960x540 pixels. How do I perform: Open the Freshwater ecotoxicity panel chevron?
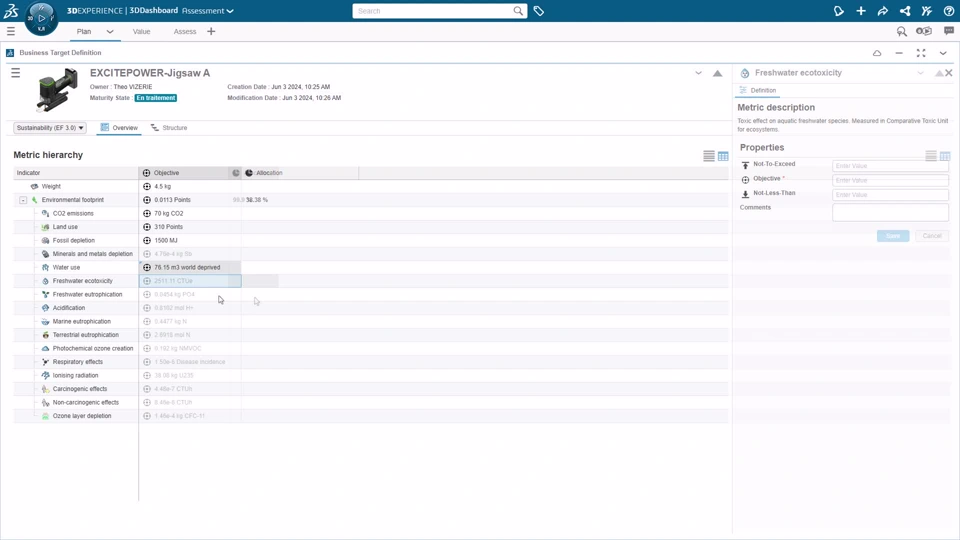[920, 73]
